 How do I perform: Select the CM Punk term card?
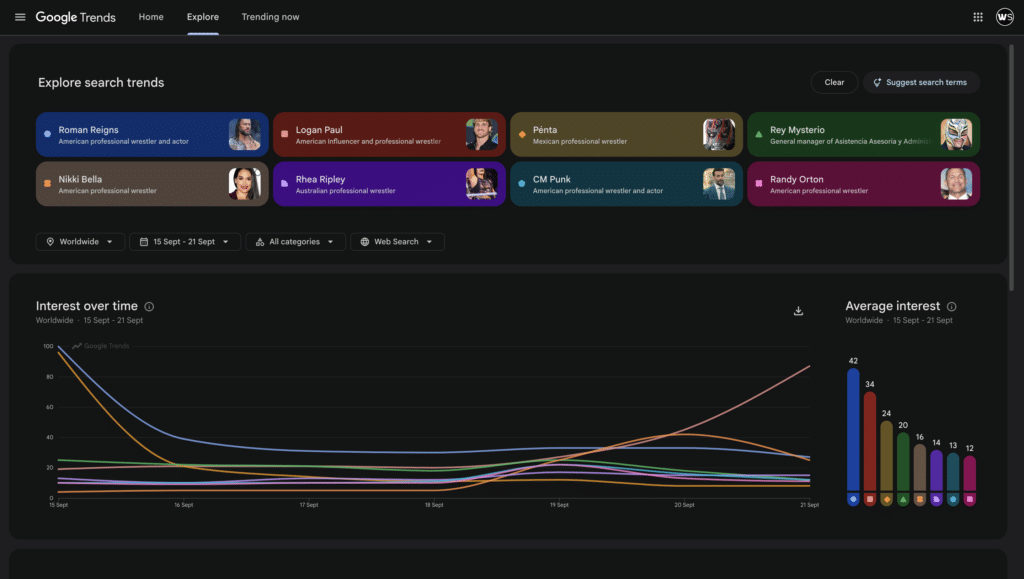pos(626,184)
